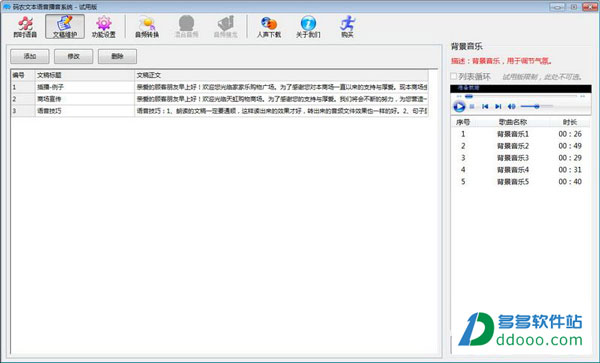
Task: Open 人声下载 voice download icon
Action: coord(269,27)
